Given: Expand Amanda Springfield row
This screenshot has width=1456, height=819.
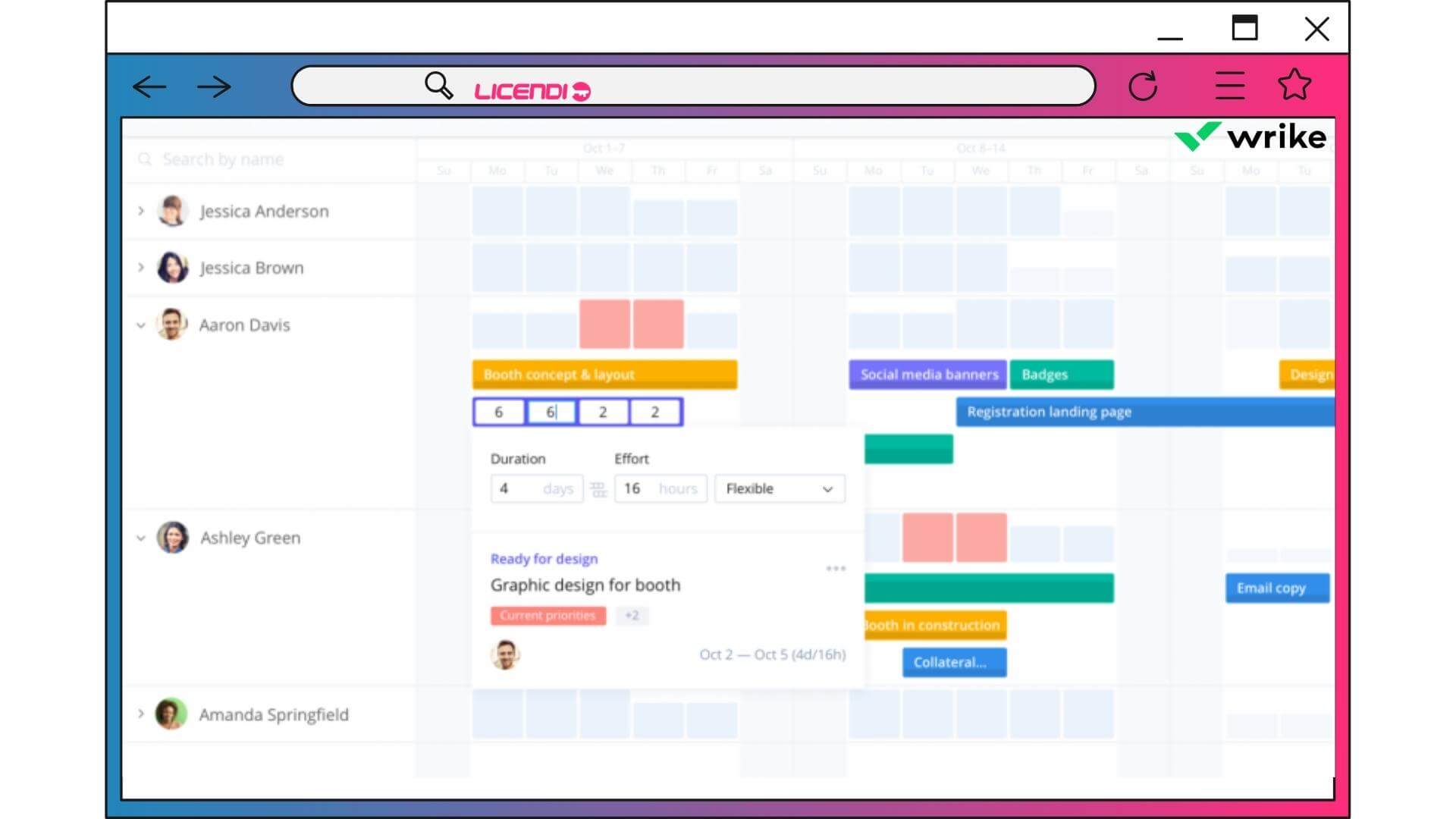Looking at the screenshot, I should click(x=140, y=714).
